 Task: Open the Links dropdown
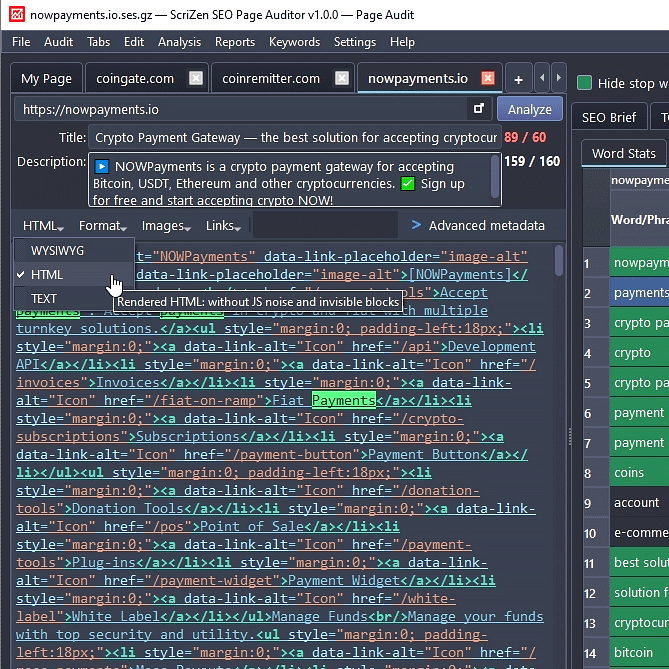coord(223,226)
